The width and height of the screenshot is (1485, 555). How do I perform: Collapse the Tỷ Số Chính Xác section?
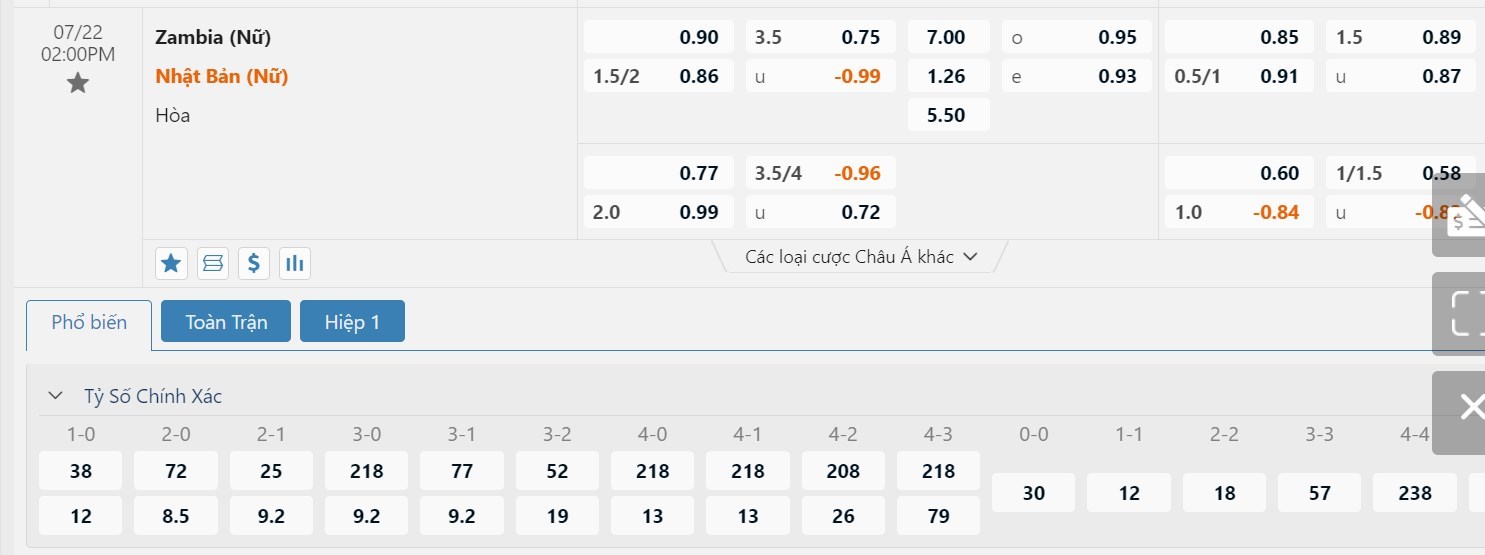(x=55, y=396)
